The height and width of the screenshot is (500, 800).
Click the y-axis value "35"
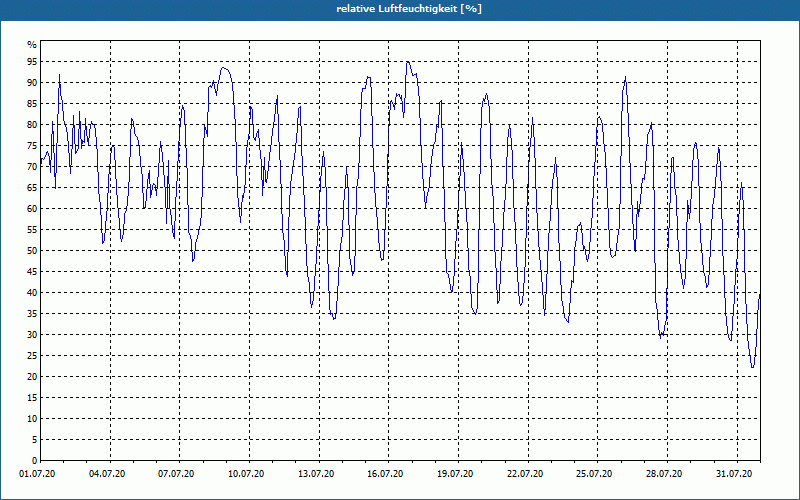click(32, 314)
